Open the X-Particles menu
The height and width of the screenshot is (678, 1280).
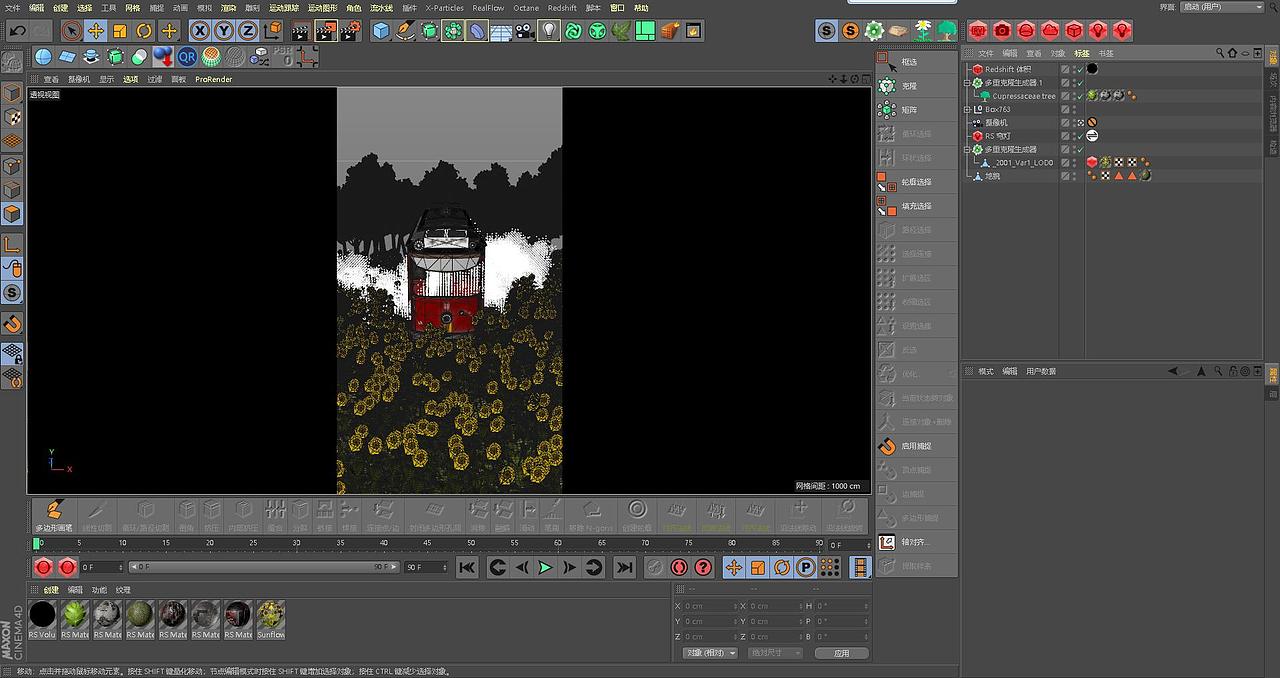[x=445, y=7]
